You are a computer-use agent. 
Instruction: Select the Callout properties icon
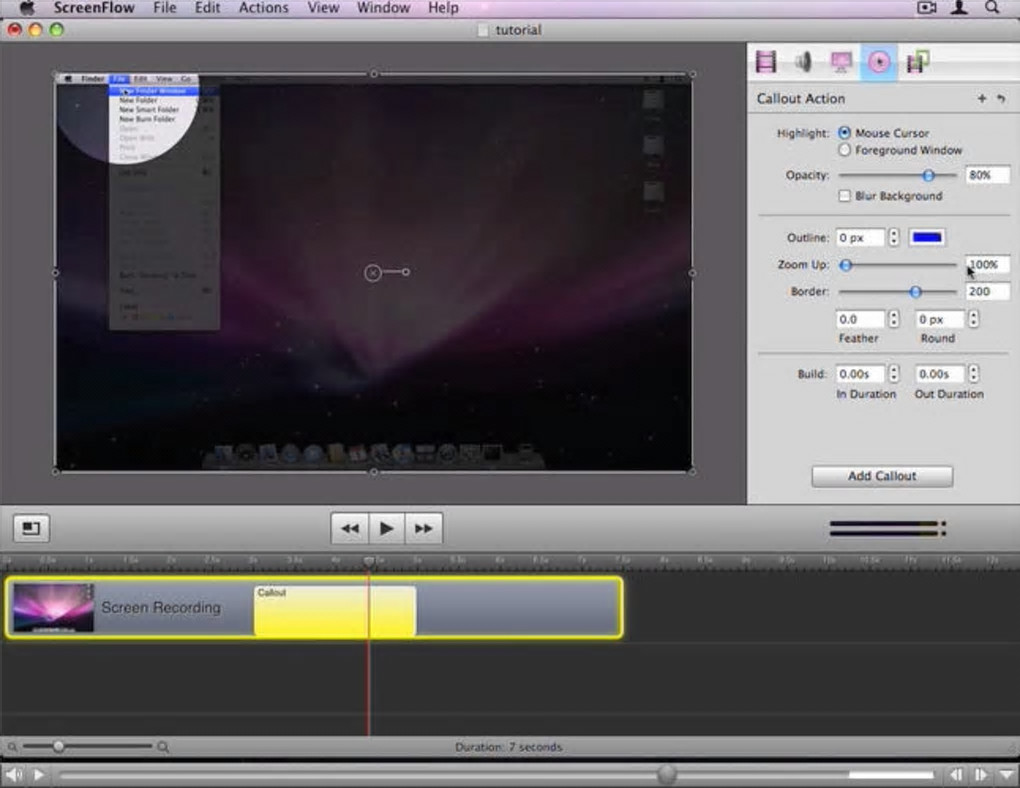click(879, 62)
